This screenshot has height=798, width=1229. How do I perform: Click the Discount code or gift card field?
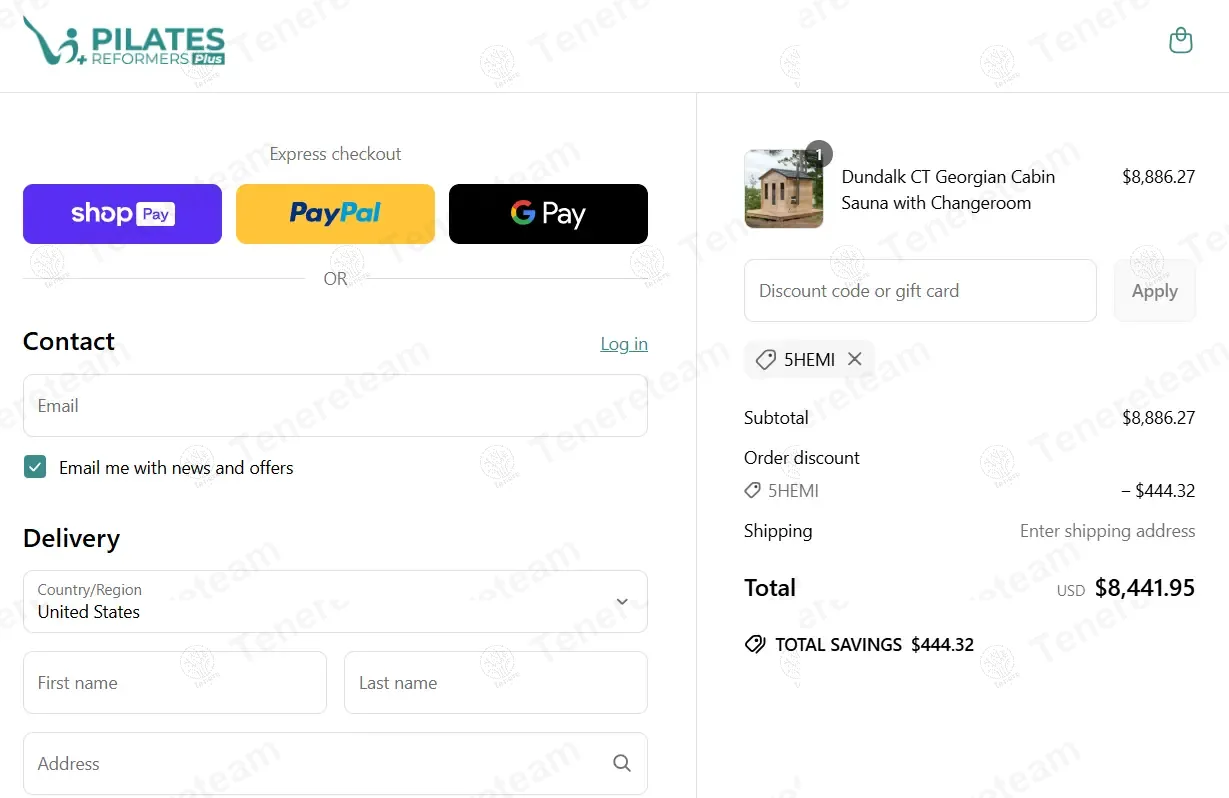point(920,291)
